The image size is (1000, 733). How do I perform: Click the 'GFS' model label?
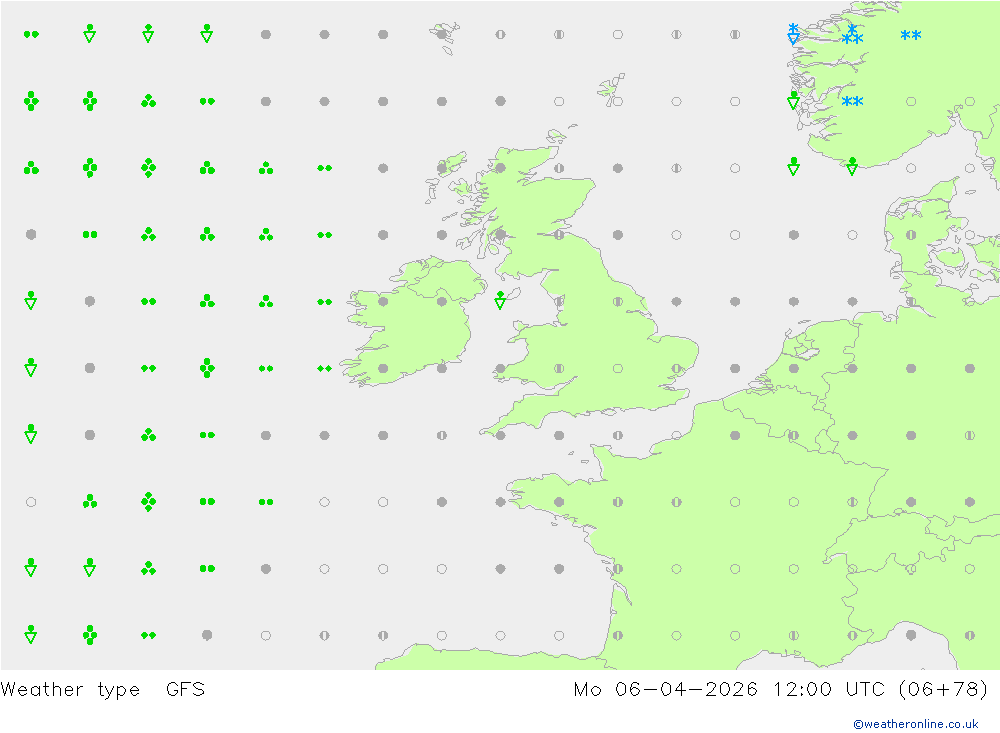186,690
